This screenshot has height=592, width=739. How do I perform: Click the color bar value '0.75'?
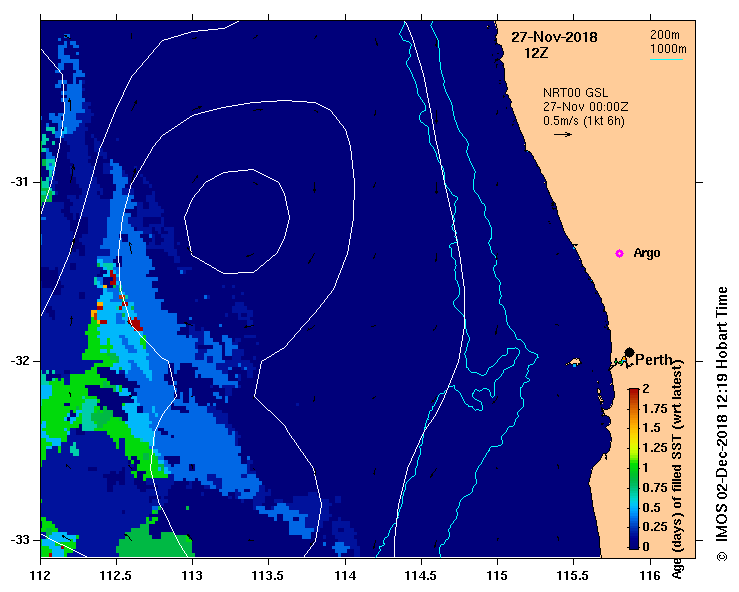click(x=655, y=488)
